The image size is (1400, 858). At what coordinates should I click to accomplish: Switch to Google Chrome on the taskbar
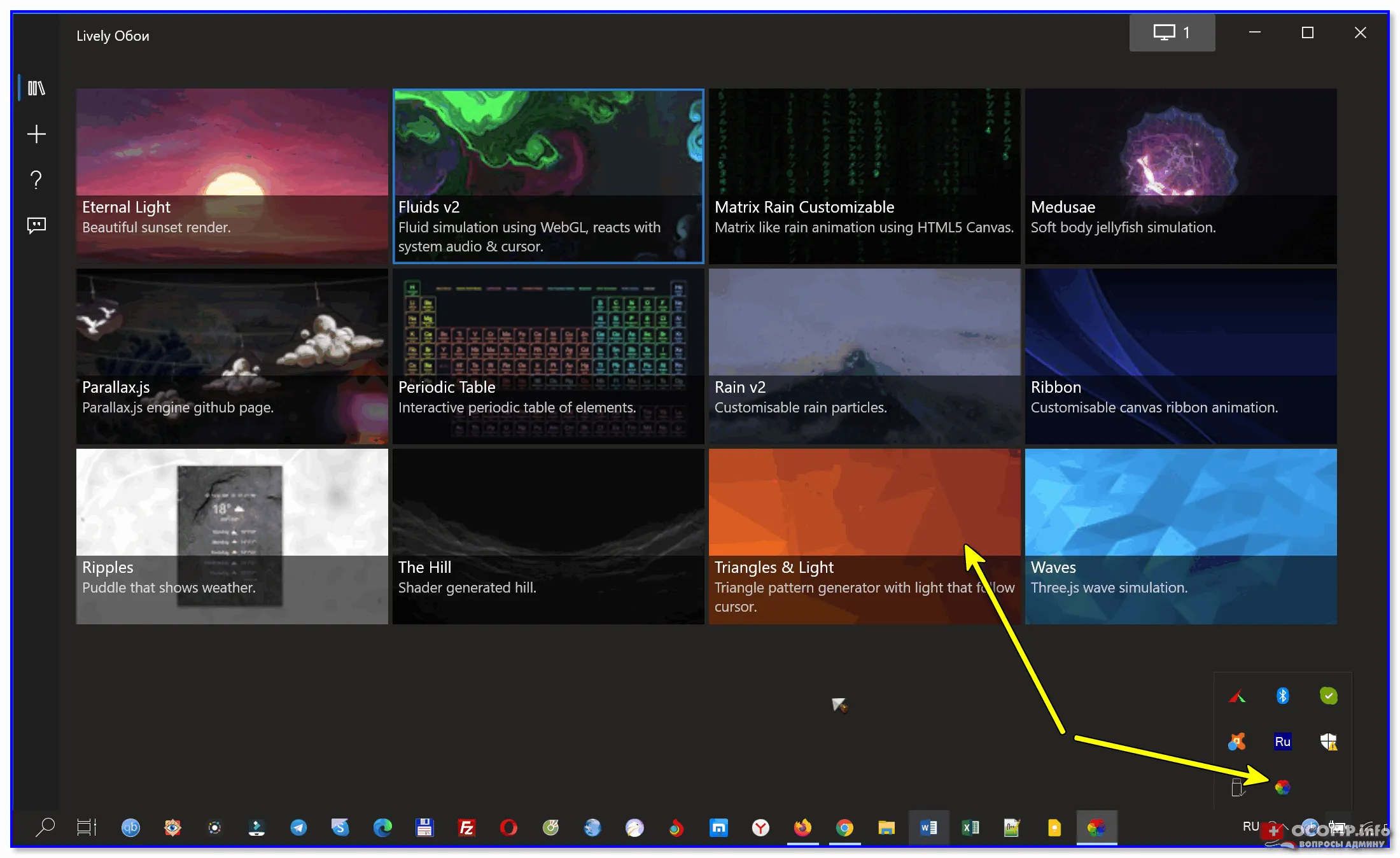(x=844, y=827)
